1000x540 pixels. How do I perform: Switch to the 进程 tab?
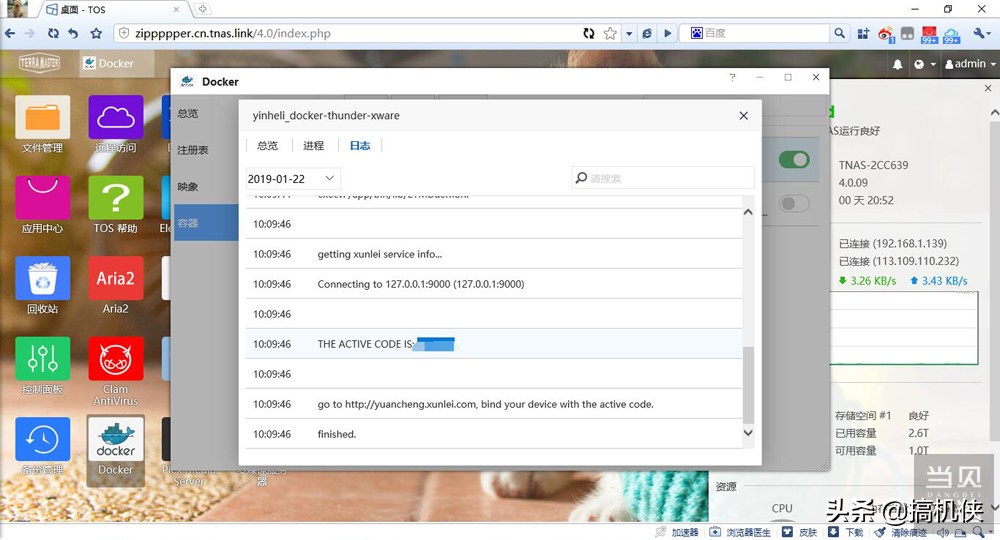point(313,145)
